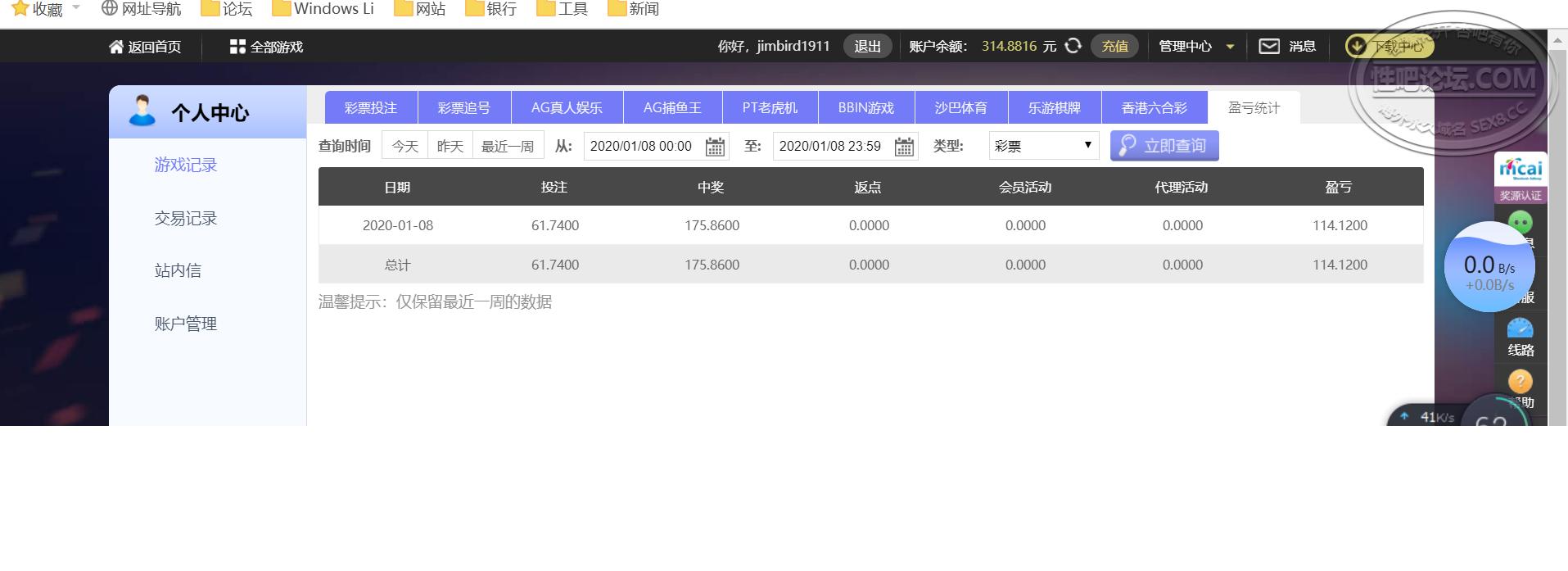This screenshot has width=1568, height=571.
Task: Open the end date calendar picker
Action: pyautogui.click(x=904, y=147)
